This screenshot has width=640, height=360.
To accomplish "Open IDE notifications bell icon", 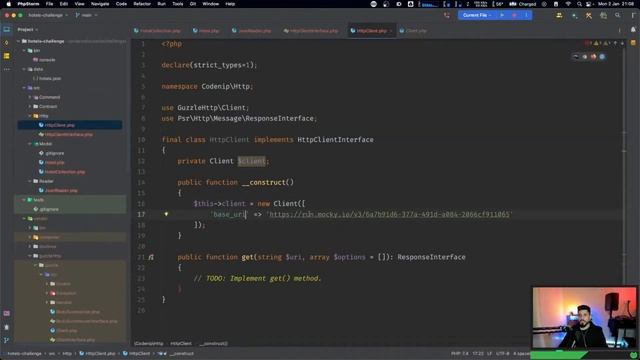I will (x=633, y=29).
